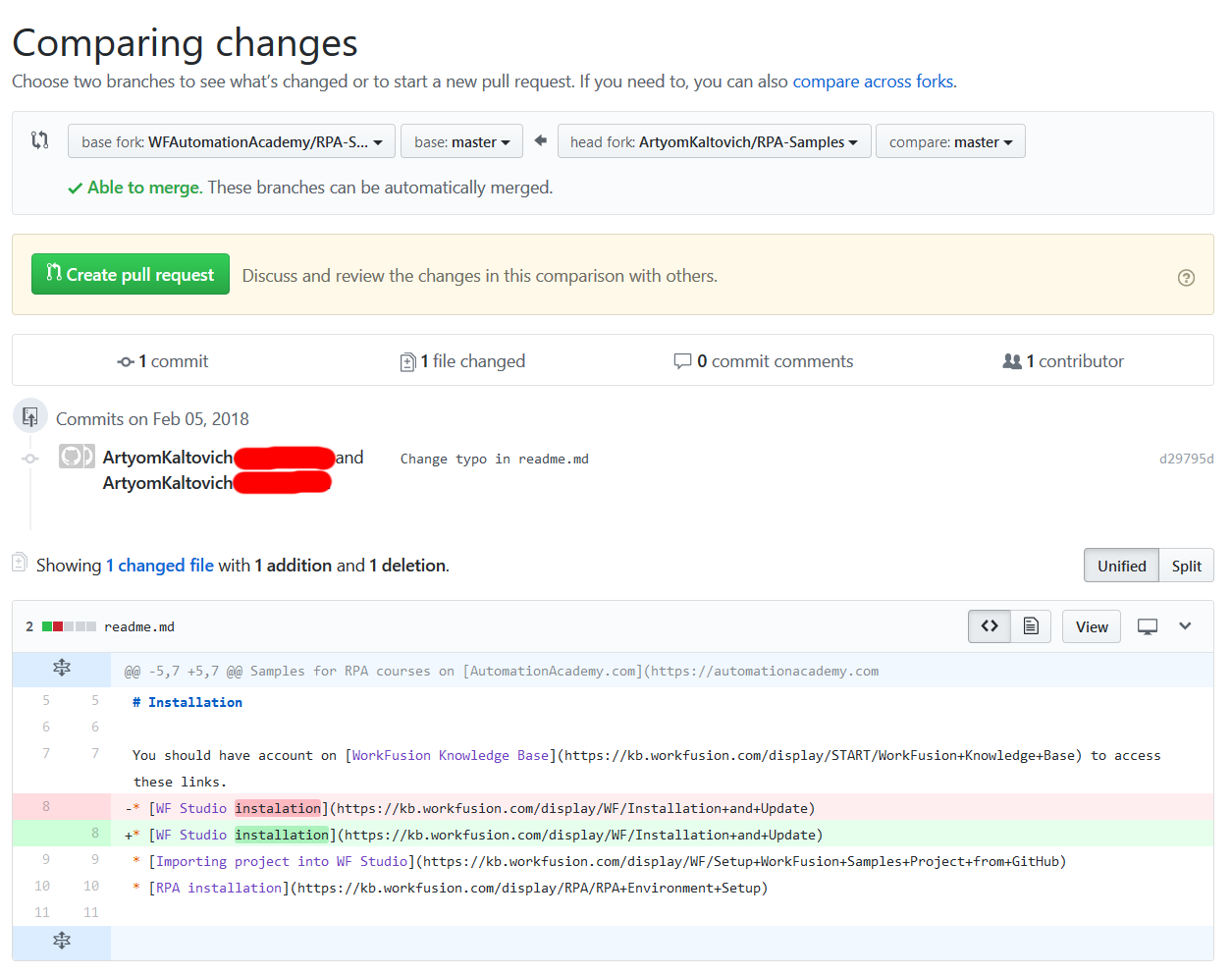Viewport: 1232px width, 974px height.
Task: Click the 1 changed file link
Action: click(160, 566)
